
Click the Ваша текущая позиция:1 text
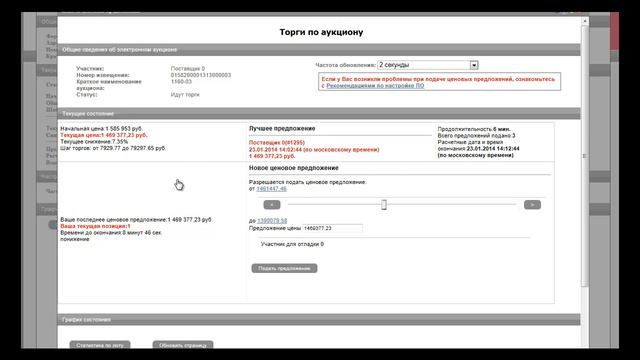tap(96, 226)
